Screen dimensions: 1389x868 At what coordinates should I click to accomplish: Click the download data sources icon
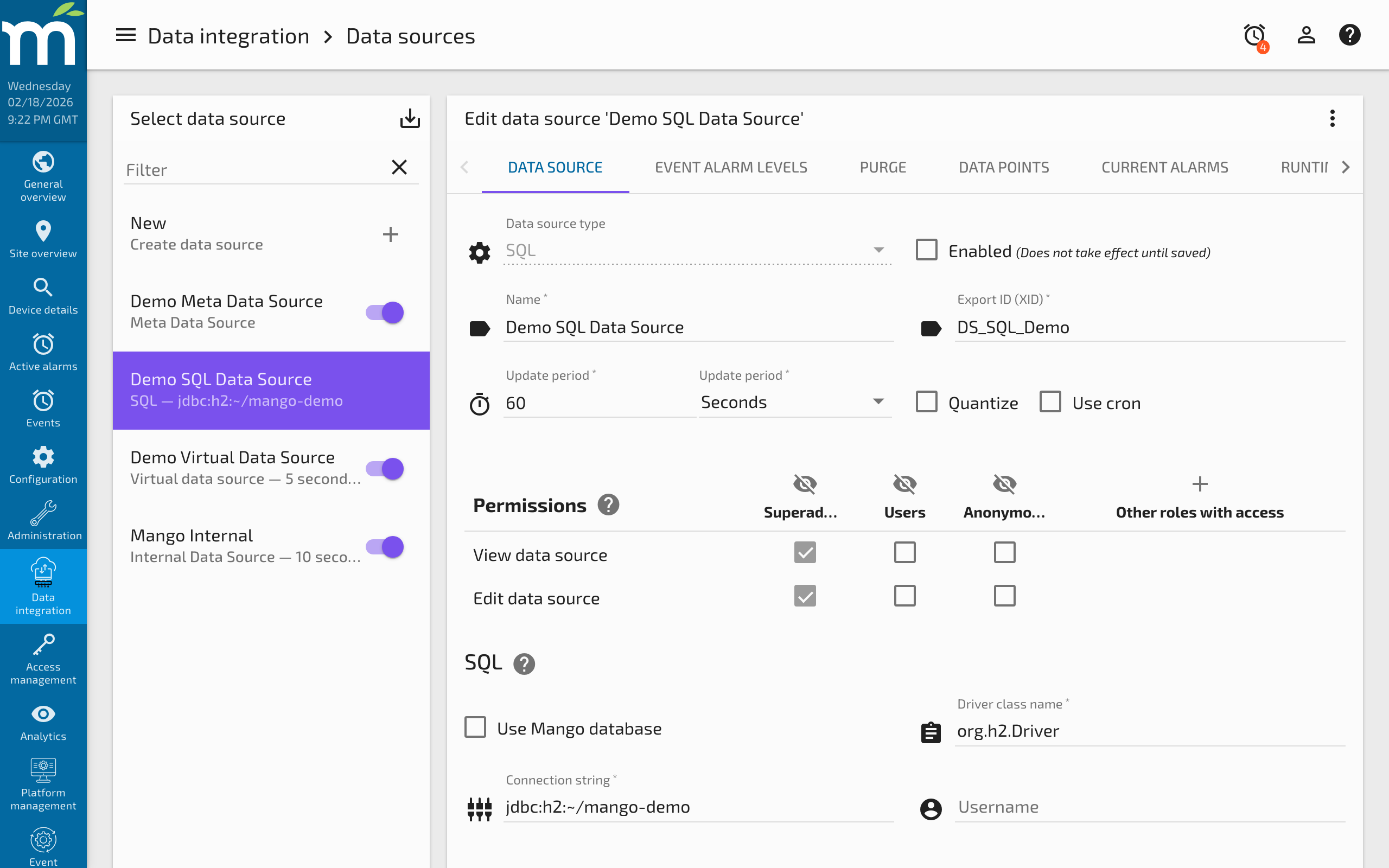(410, 118)
